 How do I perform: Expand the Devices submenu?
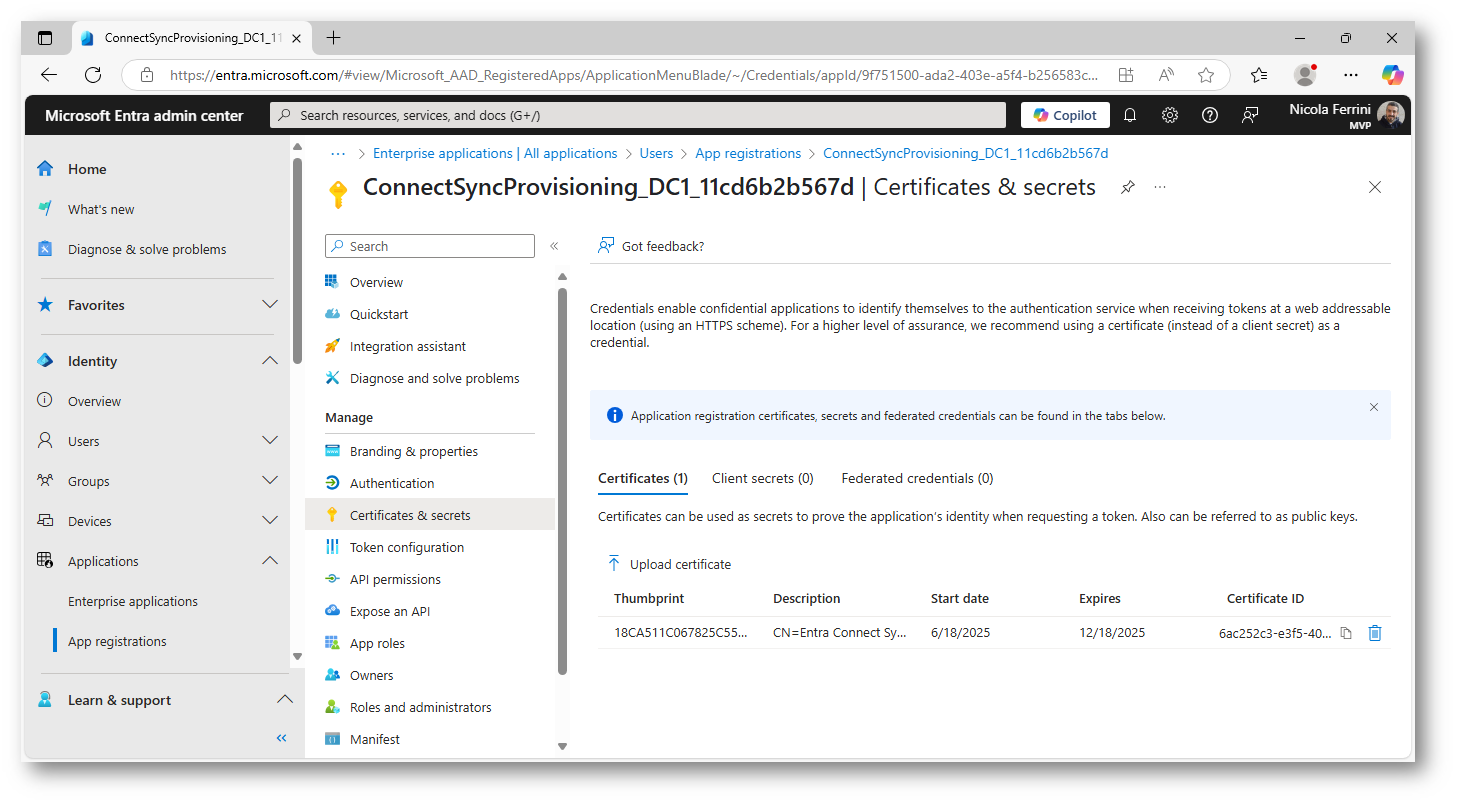pyautogui.click(x=270, y=520)
